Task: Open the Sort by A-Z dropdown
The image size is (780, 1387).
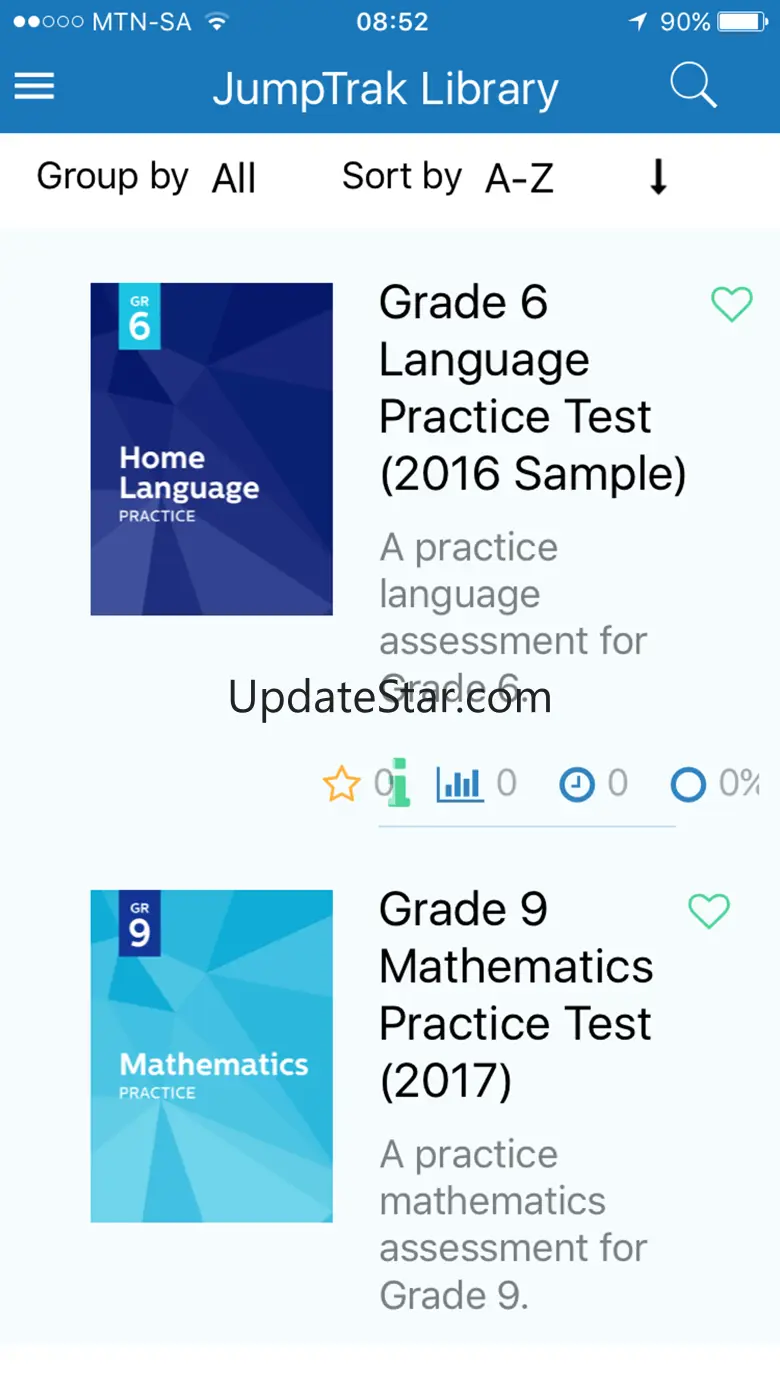Action: 518,178
